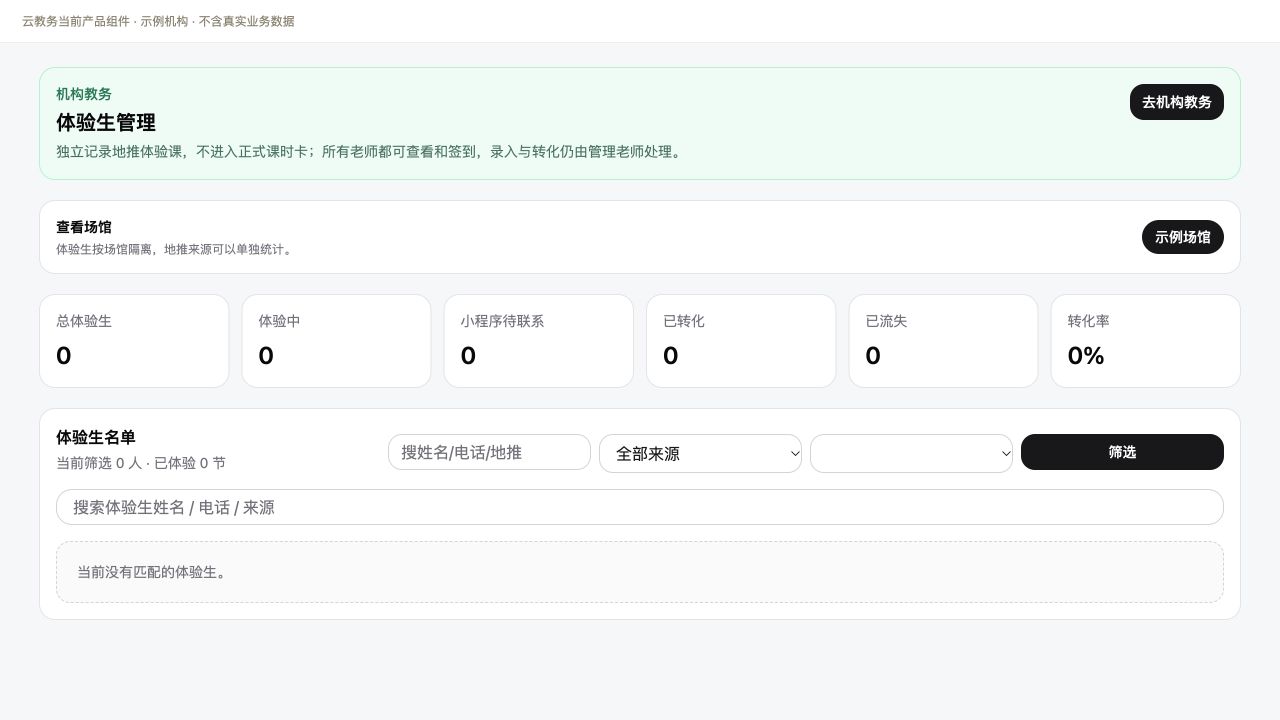Image resolution: width=1280 pixels, height=720 pixels.
Task: Click the 机构教务 green label
Action: click(84, 94)
